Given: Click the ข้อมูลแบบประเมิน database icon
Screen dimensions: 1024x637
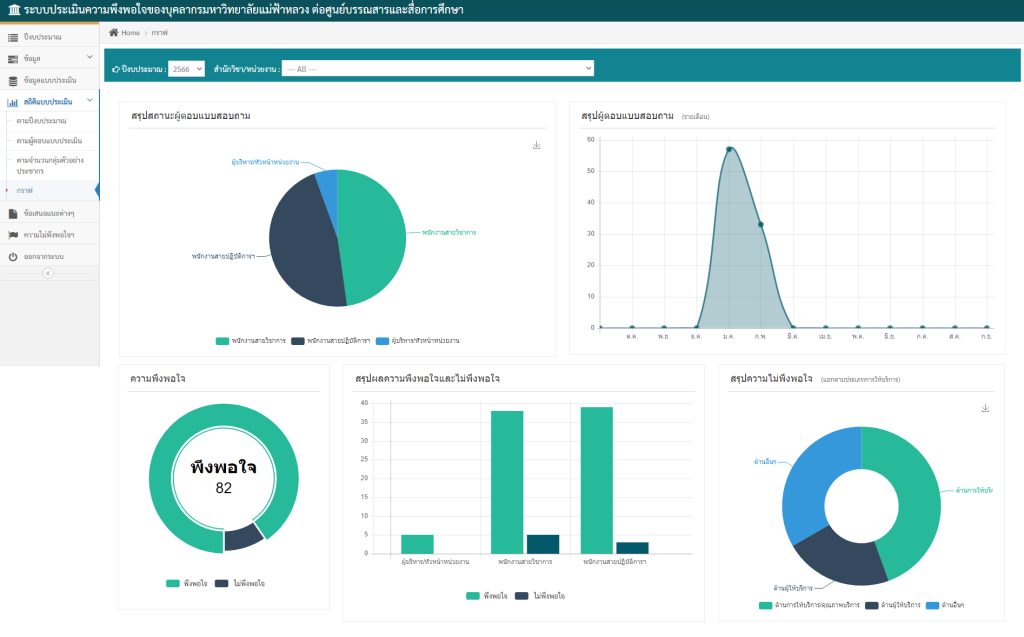Looking at the screenshot, I should 13,80.
